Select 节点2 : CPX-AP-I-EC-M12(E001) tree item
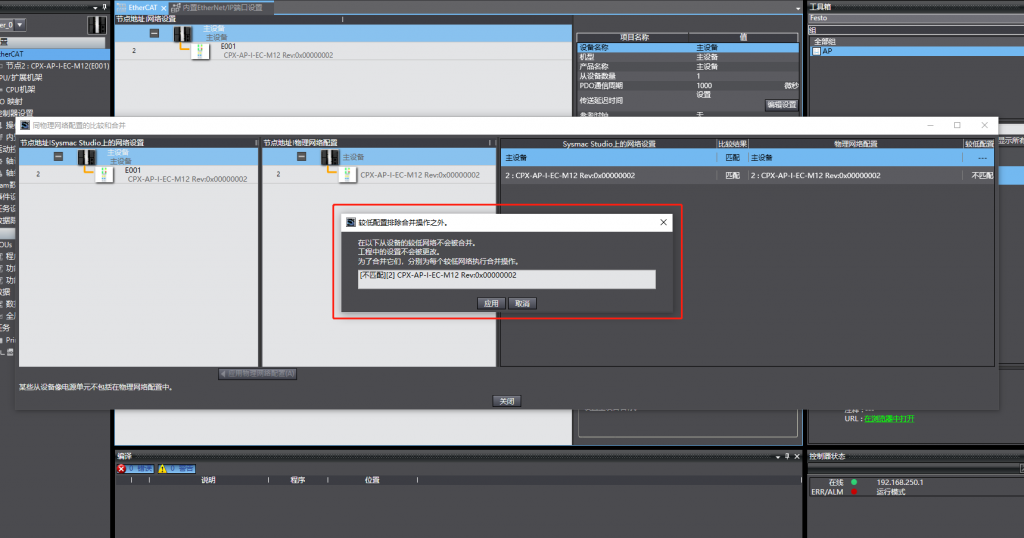1024x538 pixels. click(58, 66)
